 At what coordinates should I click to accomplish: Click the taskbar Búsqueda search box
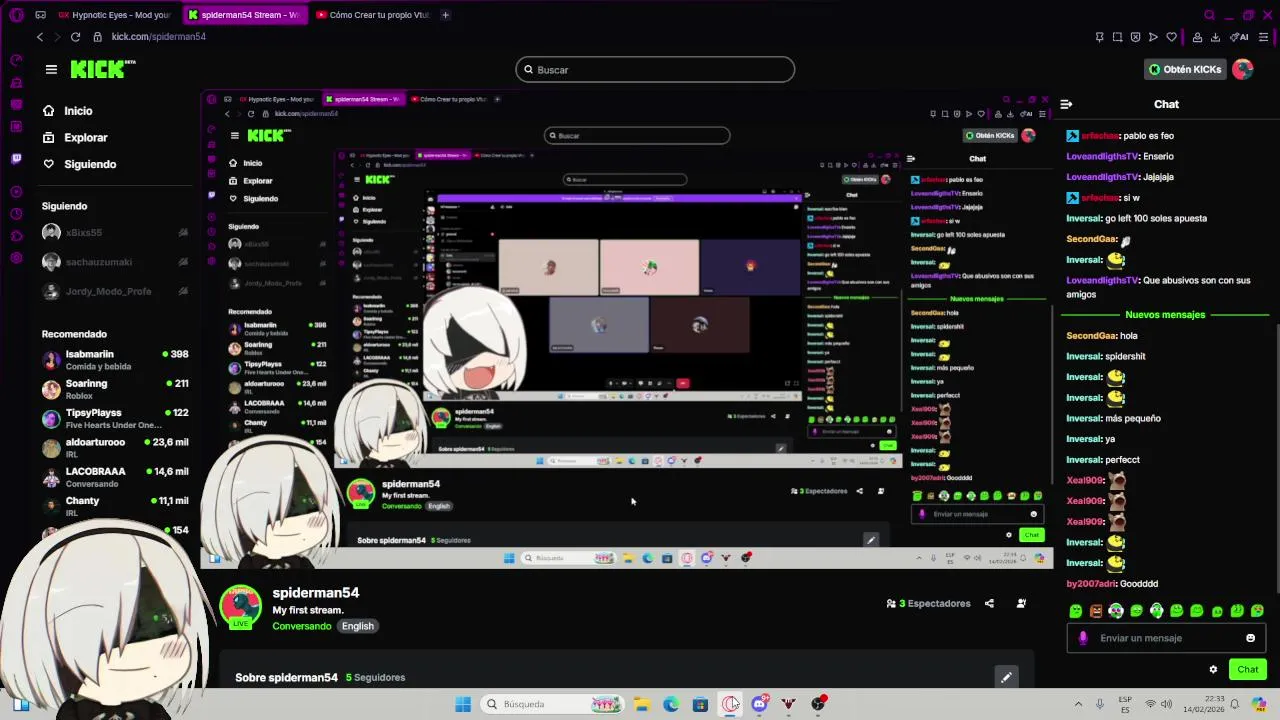click(552, 704)
